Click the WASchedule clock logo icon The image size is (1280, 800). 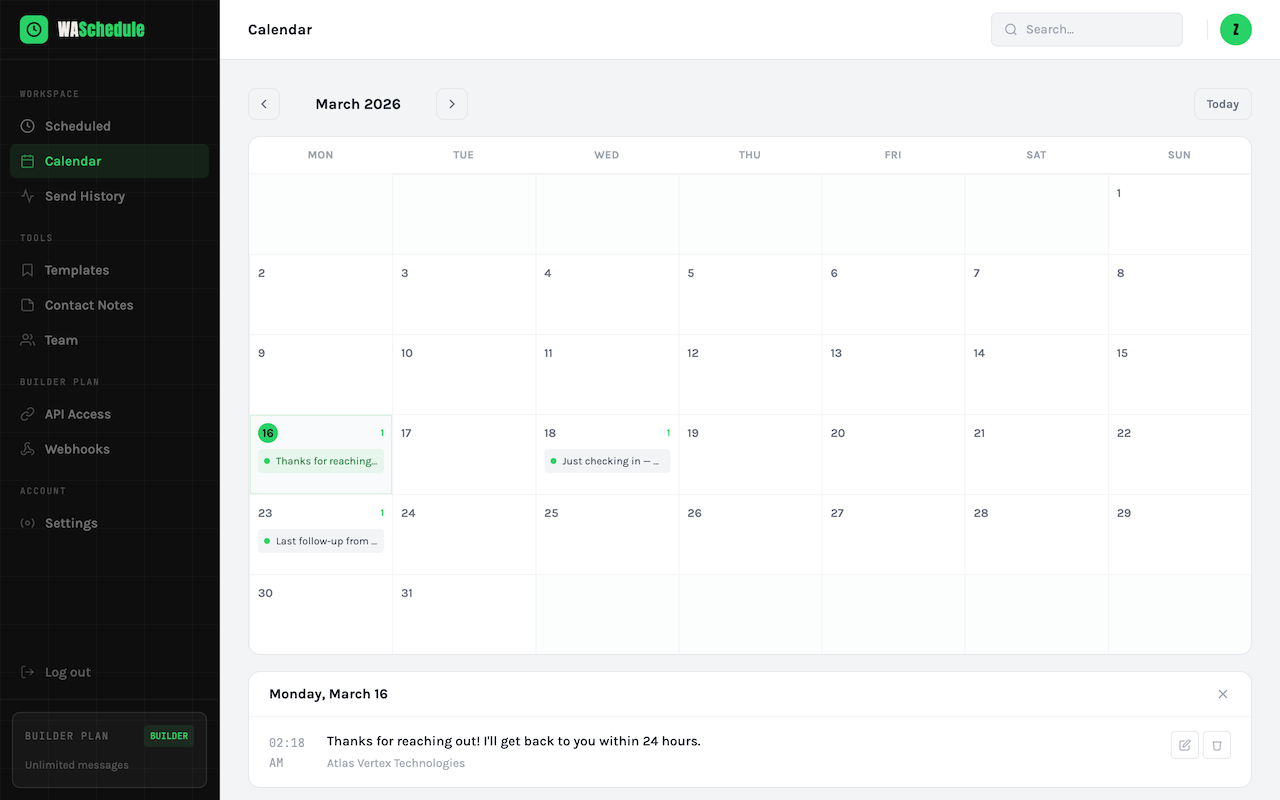(x=34, y=29)
